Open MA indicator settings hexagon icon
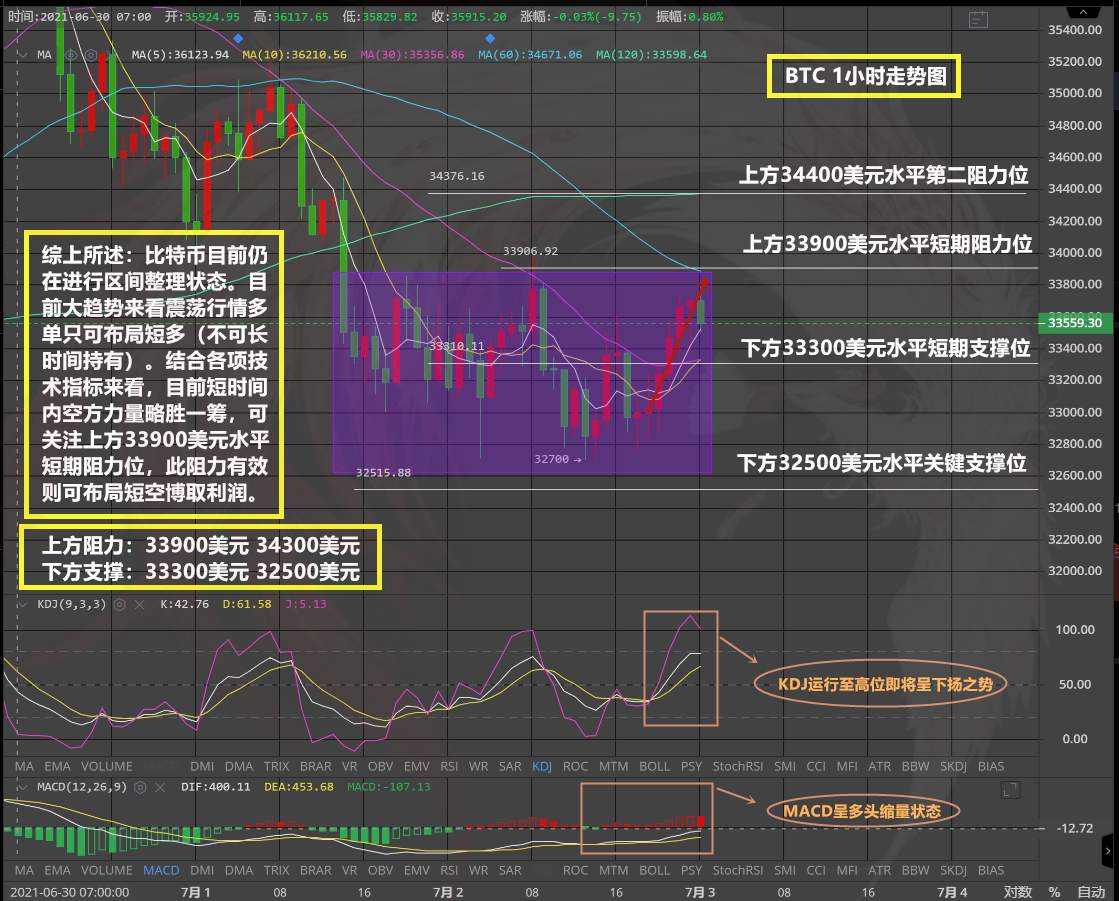1119x901 pixels. click(91, 55)
